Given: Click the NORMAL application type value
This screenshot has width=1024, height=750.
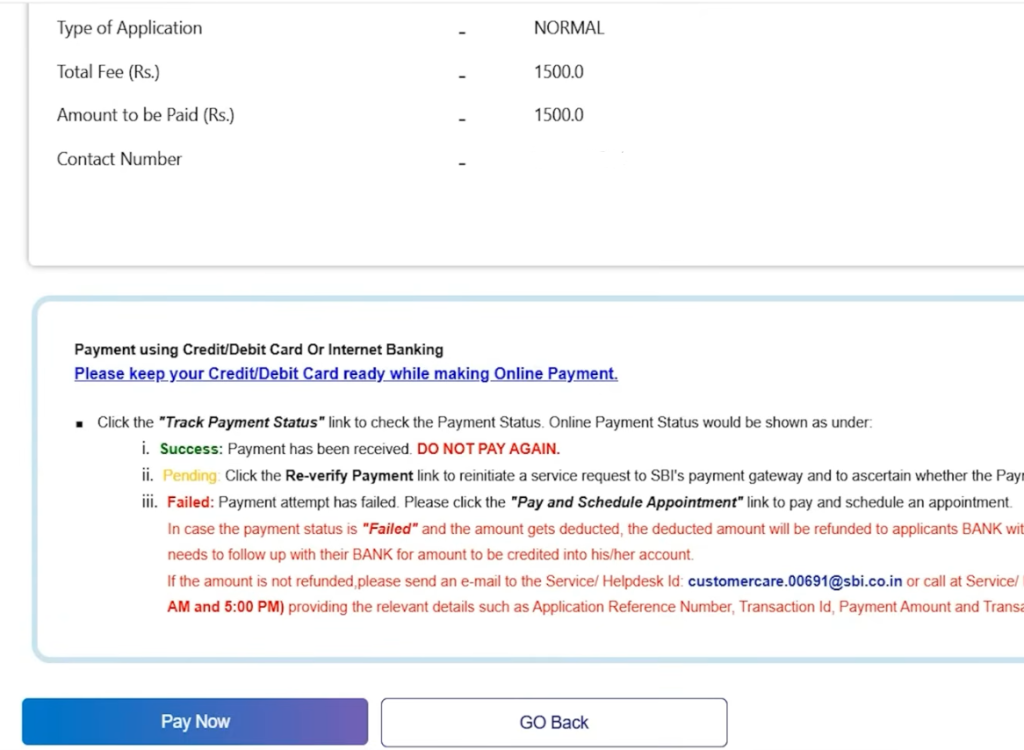Looking at the screenshot, I should click(569, 28).
